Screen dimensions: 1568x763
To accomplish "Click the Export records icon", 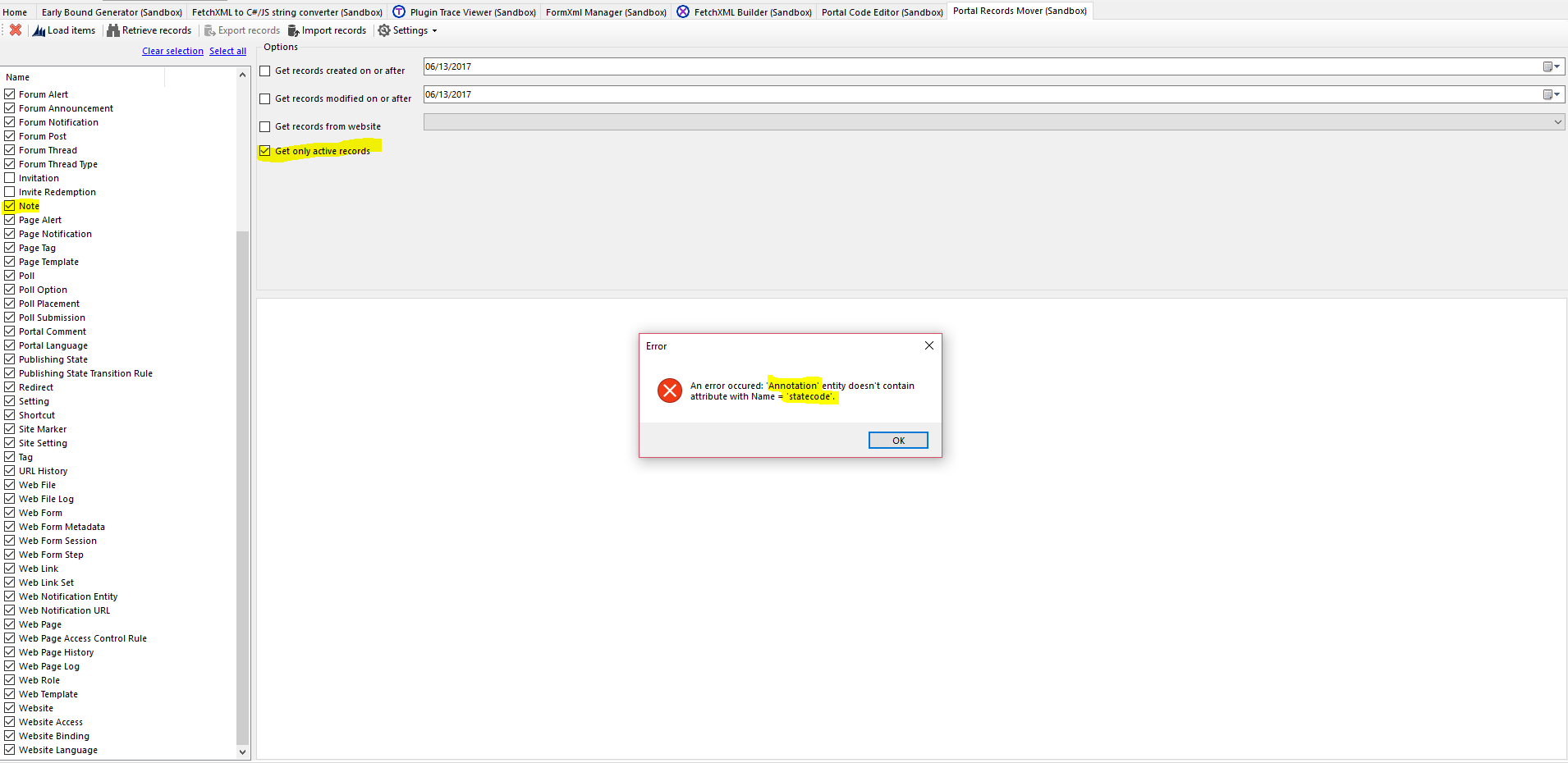I will click(210, 30).
